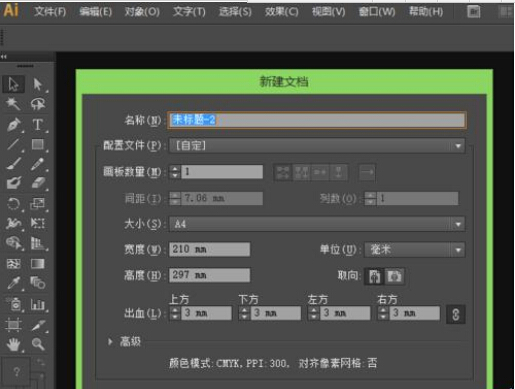515x389 pixels.
Task: Open the 帮助(H) menu
Action: click(426, 12)
